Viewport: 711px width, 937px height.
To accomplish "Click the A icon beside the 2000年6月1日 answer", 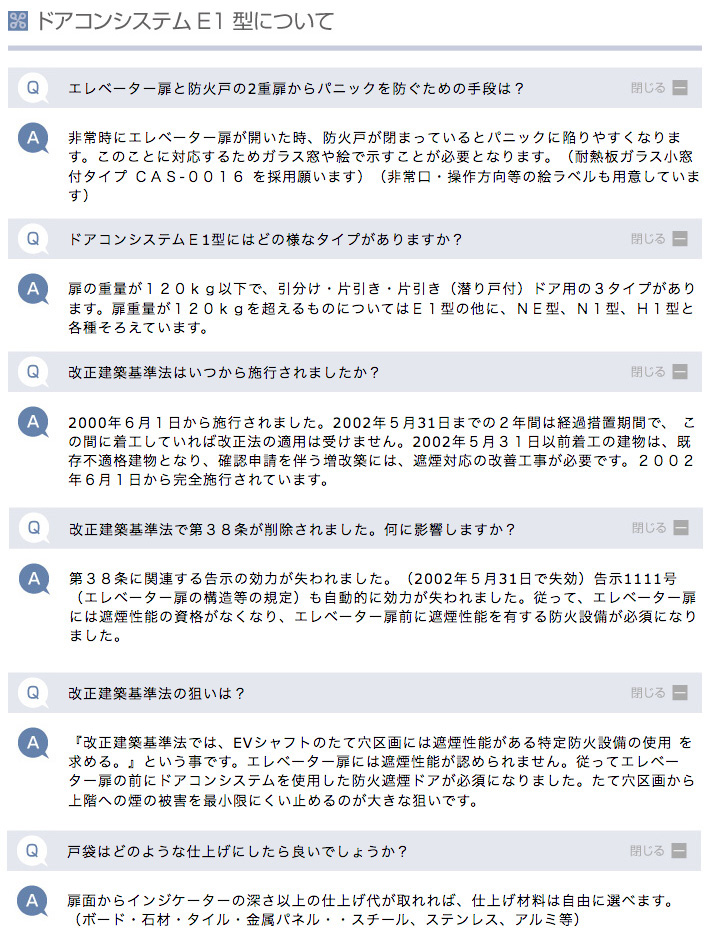I will (33, 422).
